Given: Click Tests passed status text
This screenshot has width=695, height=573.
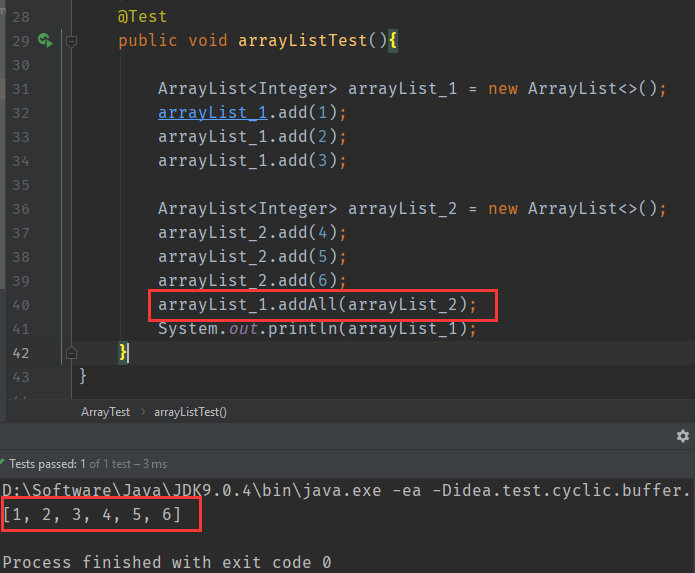Looking at the screenshot, I should (88, 464).
